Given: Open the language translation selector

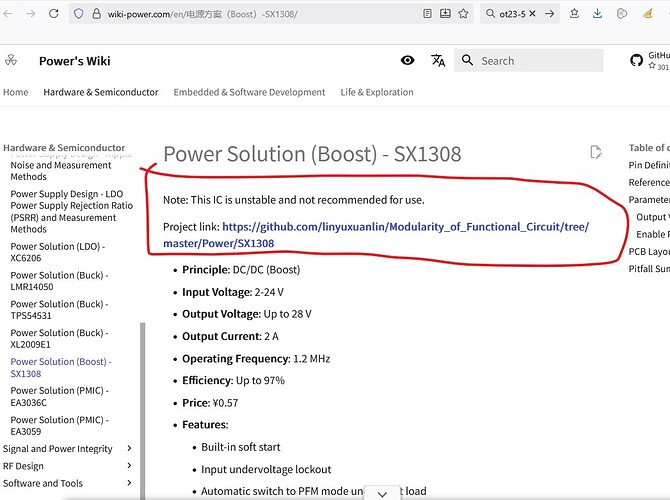Looking at the screenshot, I should pos(438,61).
